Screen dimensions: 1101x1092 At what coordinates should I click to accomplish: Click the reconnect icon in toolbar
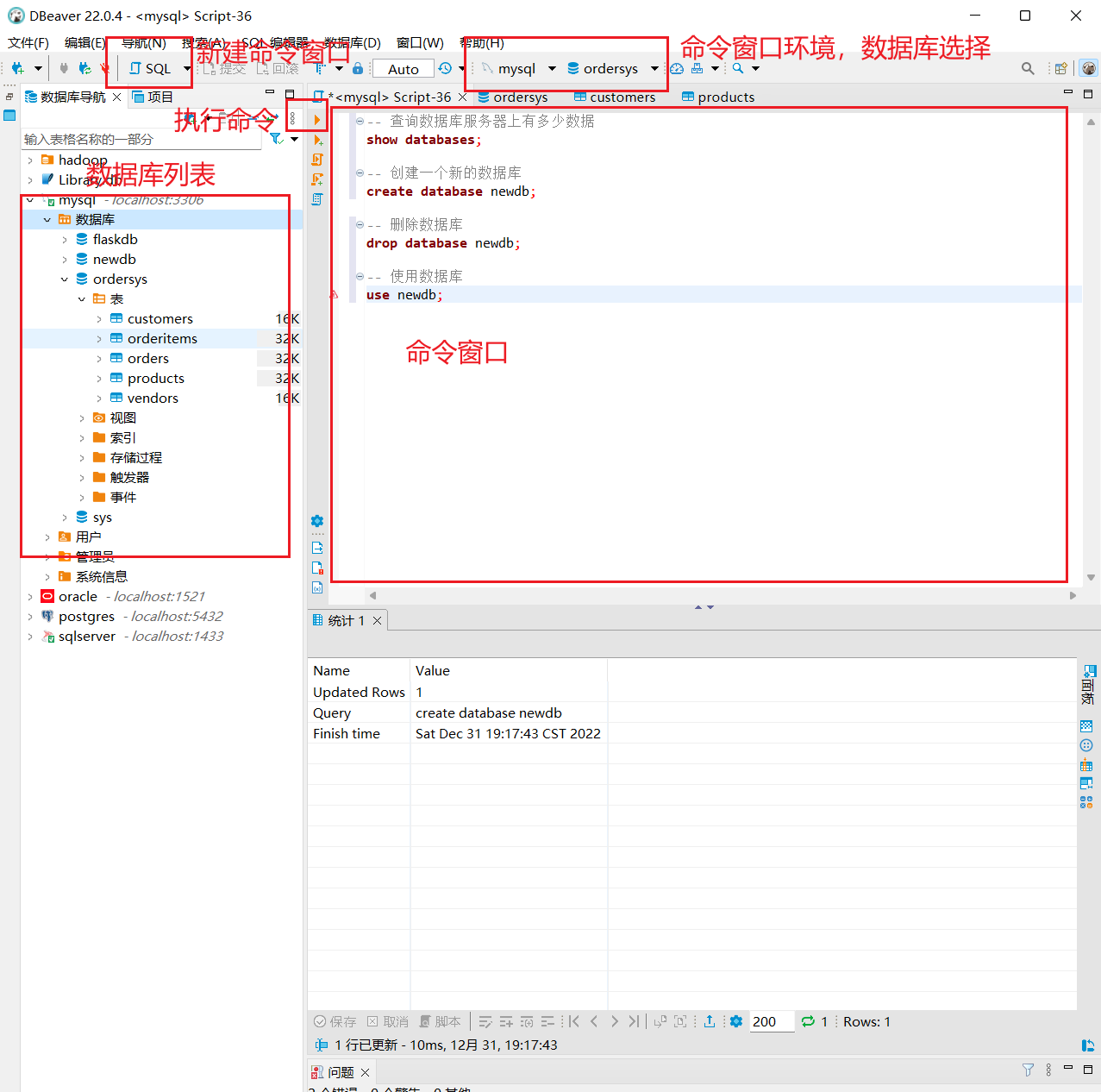point(84,68)
